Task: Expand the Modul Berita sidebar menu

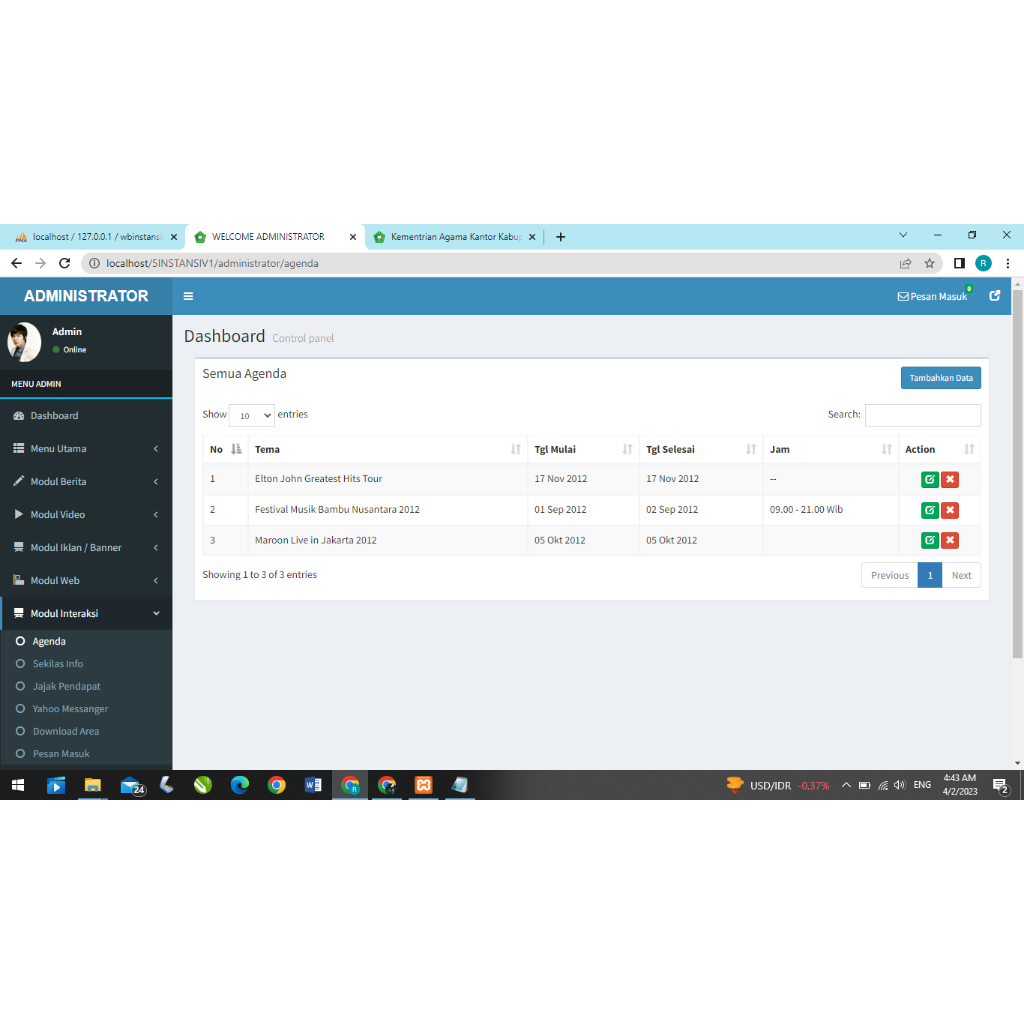Action: click(86, 482)
